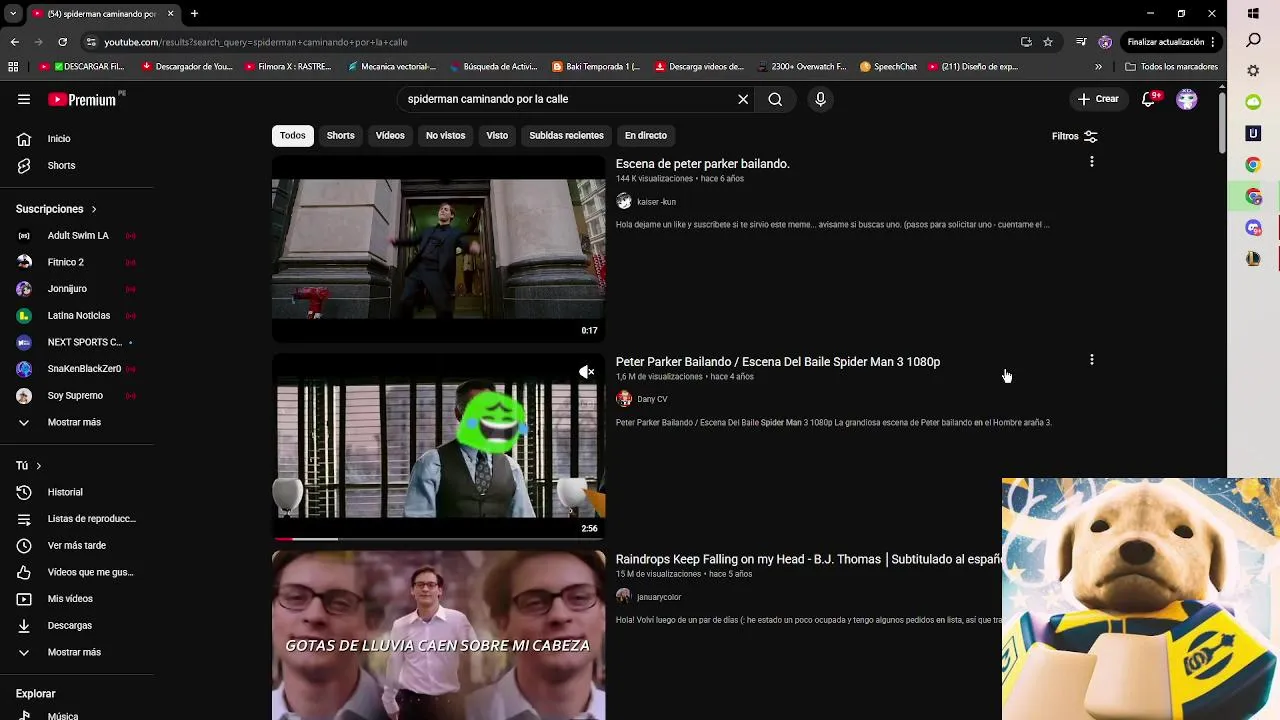Open the Dany CV channel avatar
The width and height of the screenshot is (1280, 720).
click(x=624, y=399)
